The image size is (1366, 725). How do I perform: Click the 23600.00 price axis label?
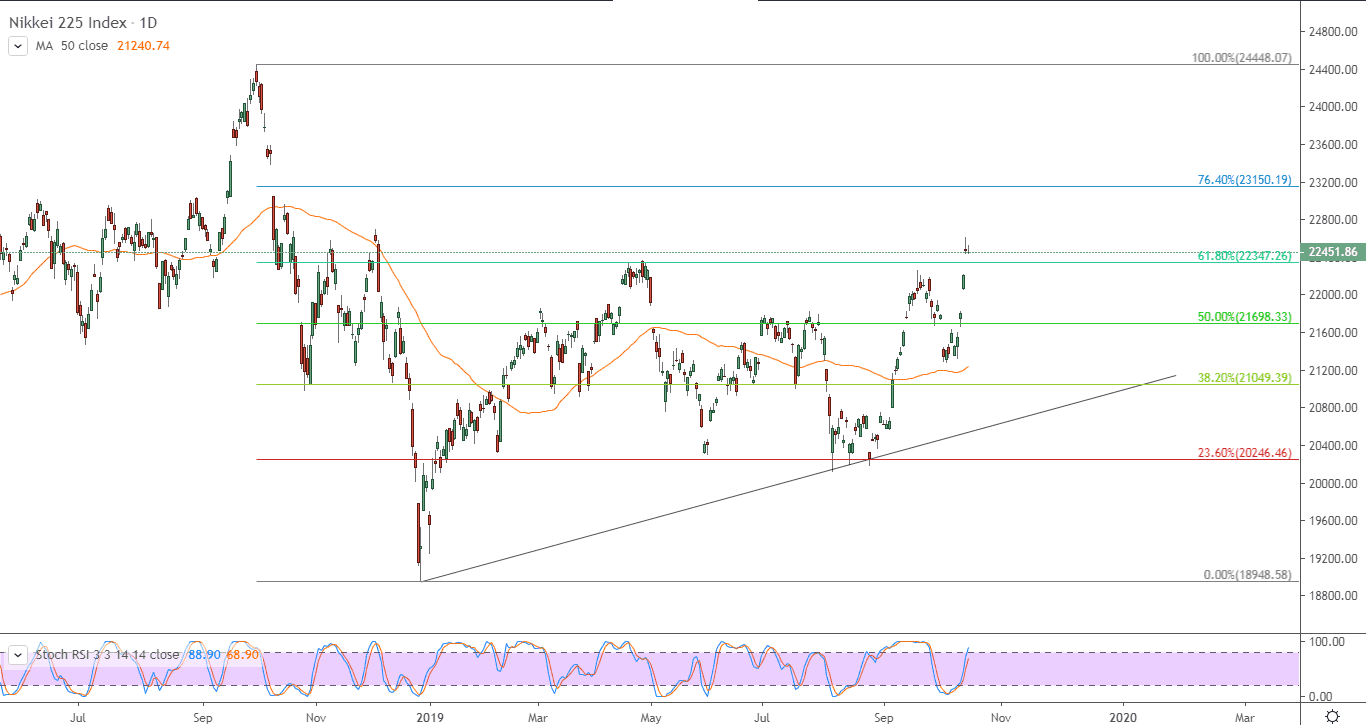[x=1332, y=145]
